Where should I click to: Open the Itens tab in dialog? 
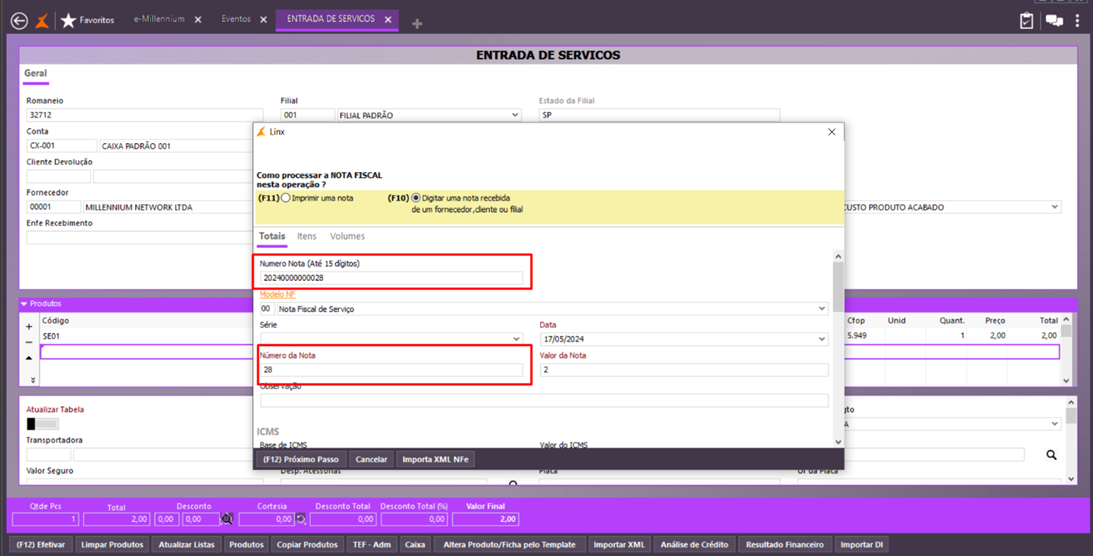tap(307, 236)
